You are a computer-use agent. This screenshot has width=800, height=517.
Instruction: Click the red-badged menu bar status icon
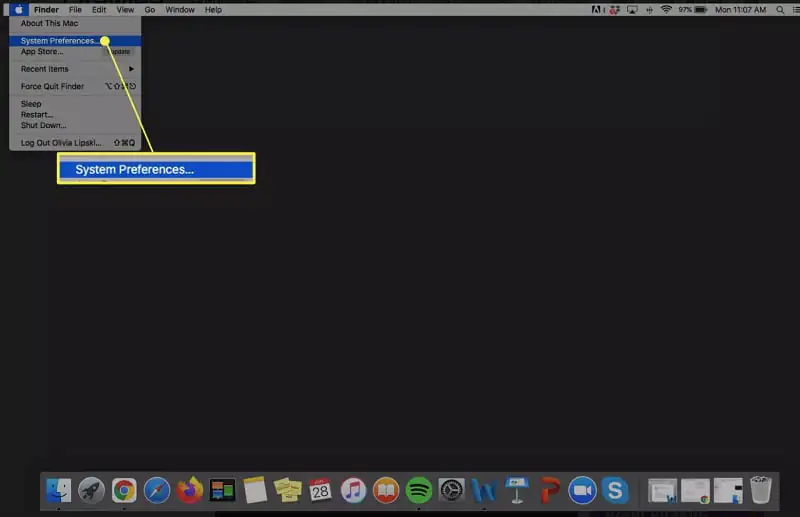click(x=614, y=10)
